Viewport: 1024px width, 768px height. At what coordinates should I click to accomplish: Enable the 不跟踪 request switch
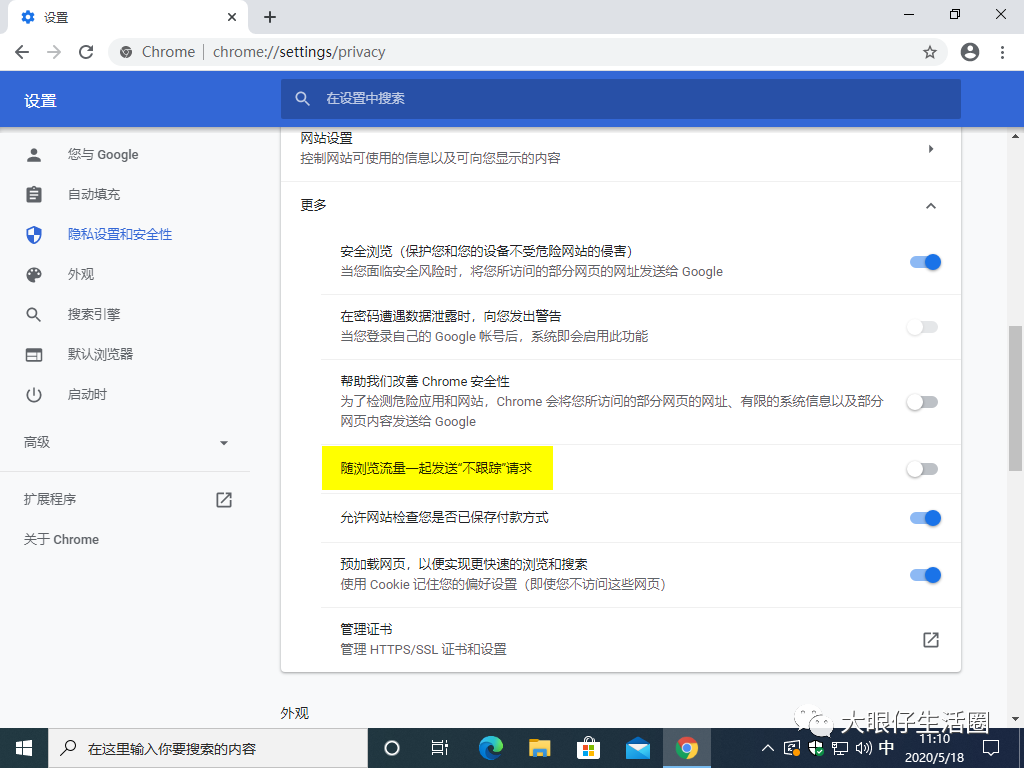coord(922,469)
